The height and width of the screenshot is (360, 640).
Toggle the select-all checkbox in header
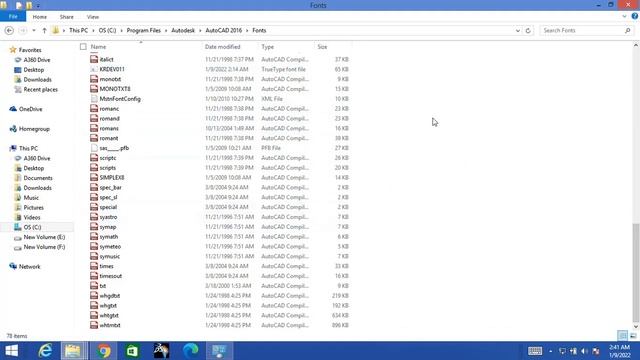pyautogui.click(x=83, y=47)
